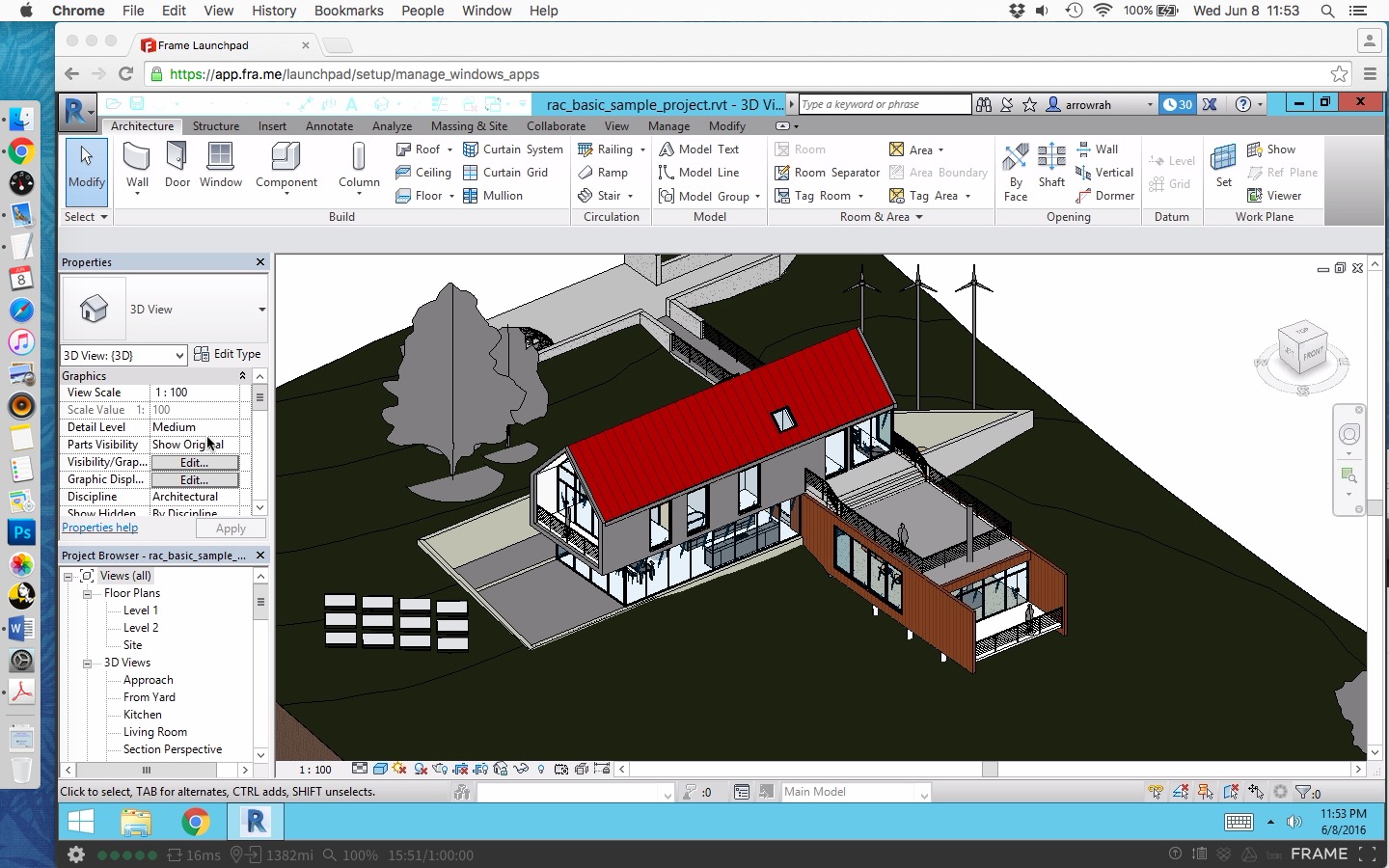The width and height of the screenshot is (1389, 868).
Task: Click the horizontal scrollbar thumb under the 3D view
Action: tap(990, 770)
